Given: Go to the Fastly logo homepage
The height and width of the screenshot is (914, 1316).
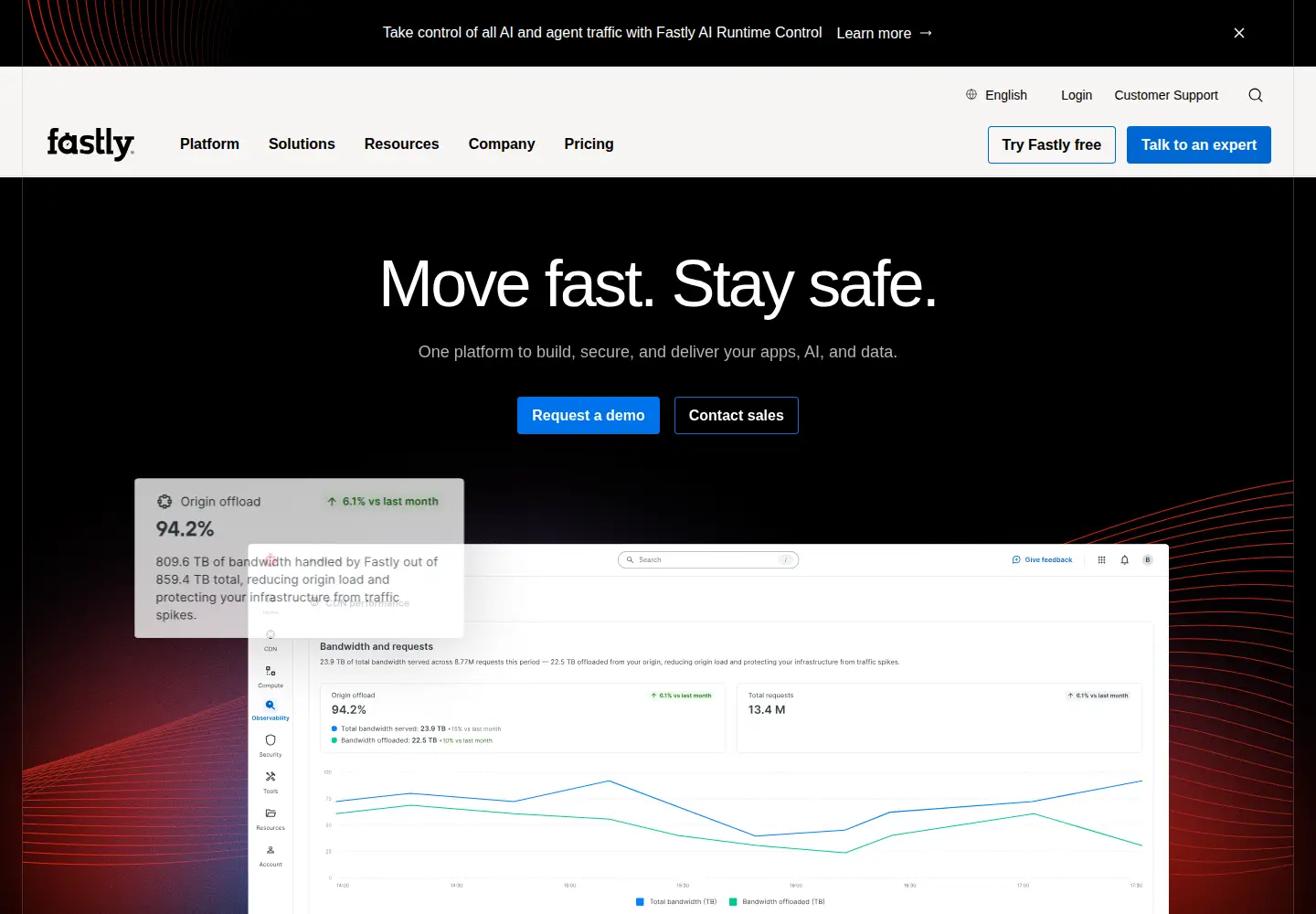Looking at the screenshot, I should point(90,143).
